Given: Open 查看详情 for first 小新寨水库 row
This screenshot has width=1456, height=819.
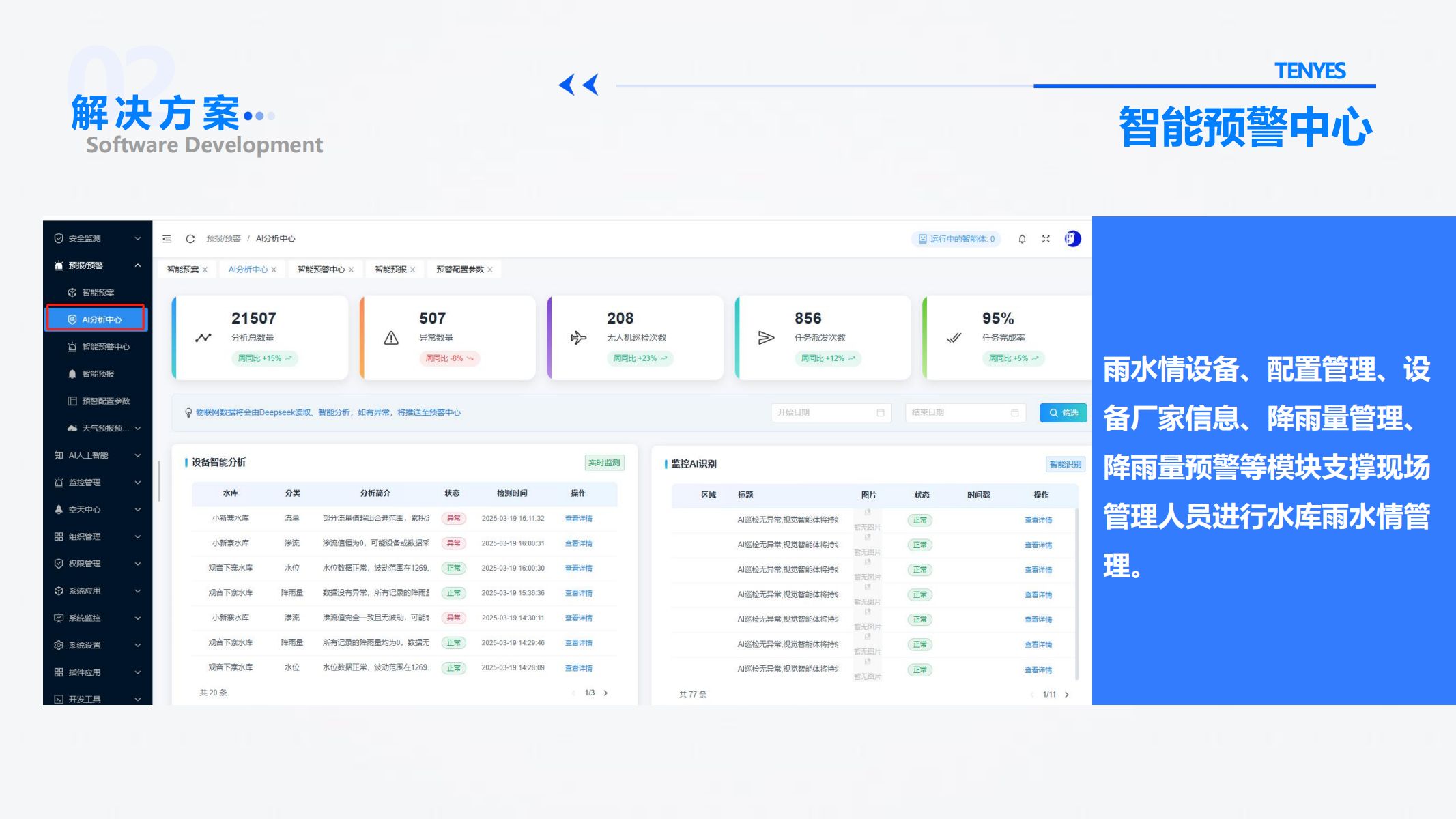Looking at the screenshot, I should tap(578, 519).
